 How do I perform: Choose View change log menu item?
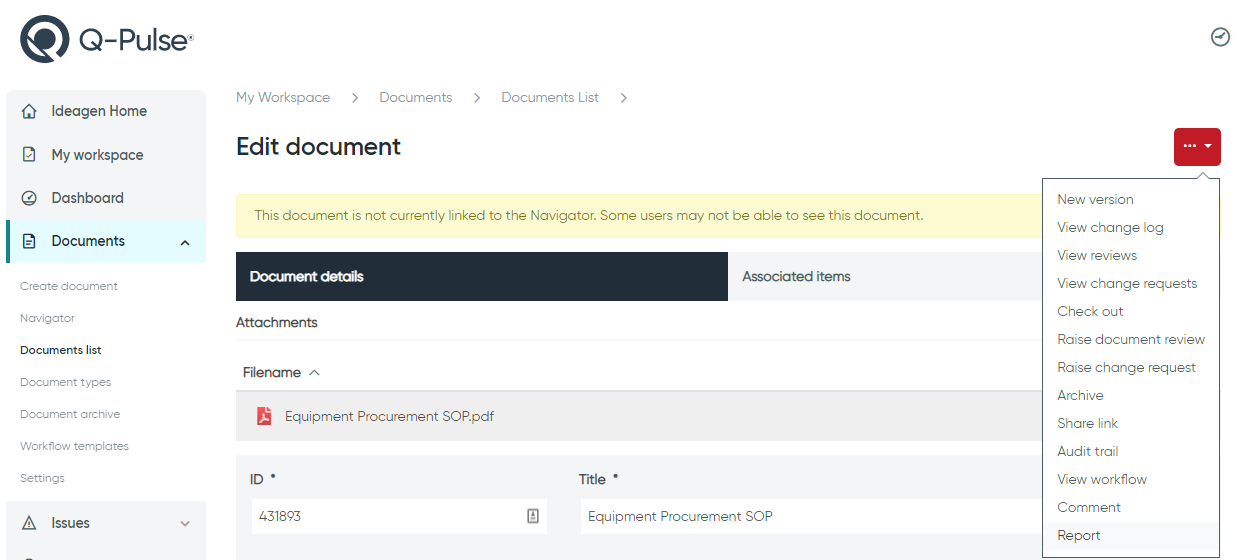pos(1110,227)
